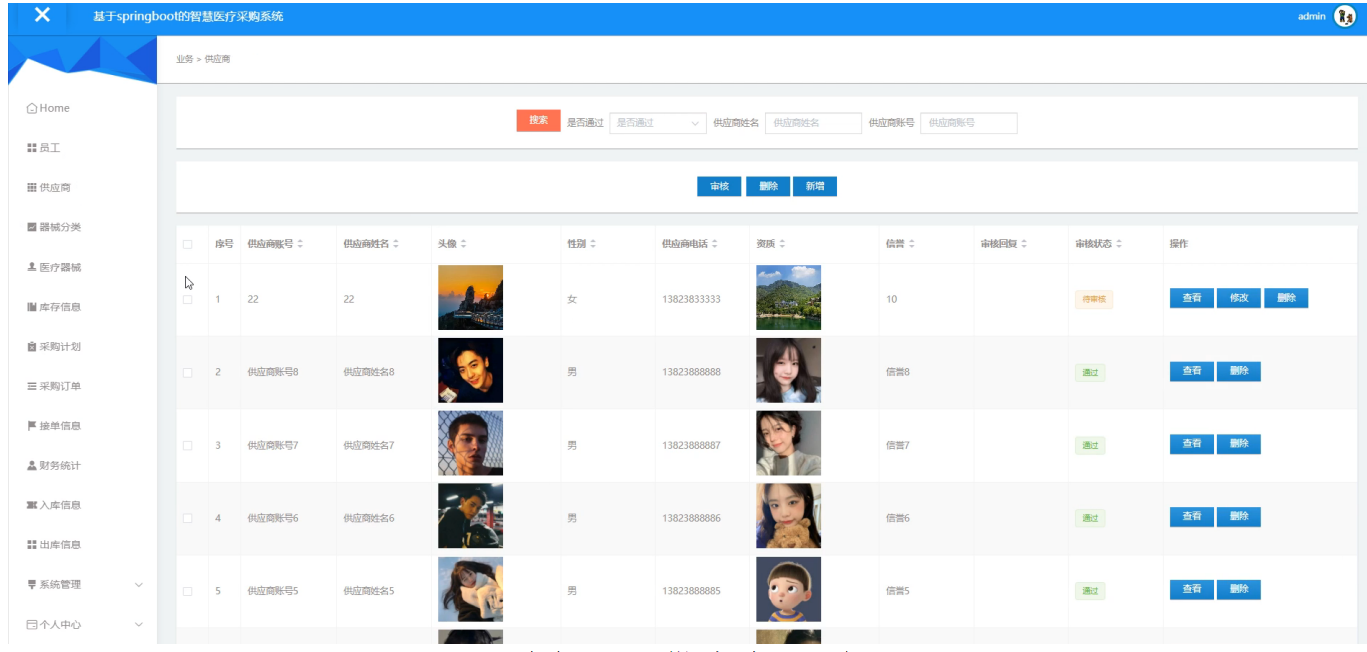This screenshot has height=652, width=1367.
Task: Collapse sidebar with the X icon
Action: (42, 15)
